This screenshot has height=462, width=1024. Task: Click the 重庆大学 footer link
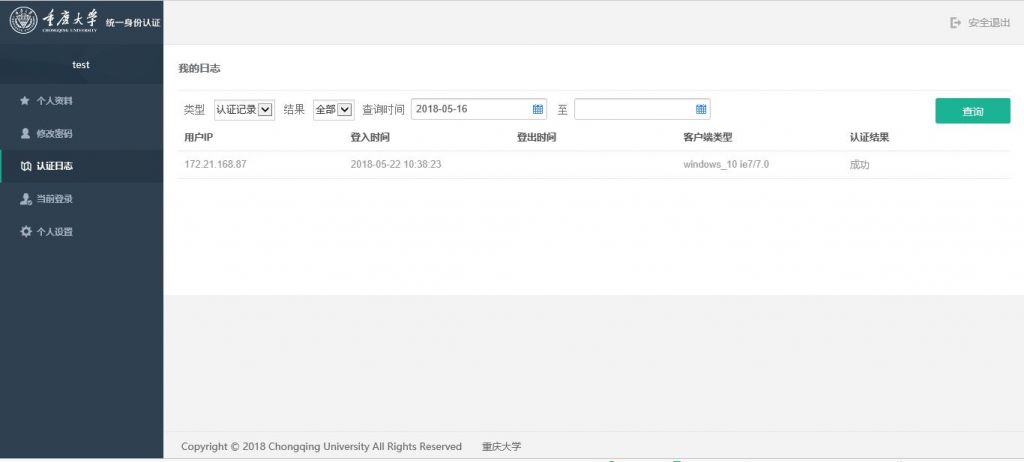(501, 446)
